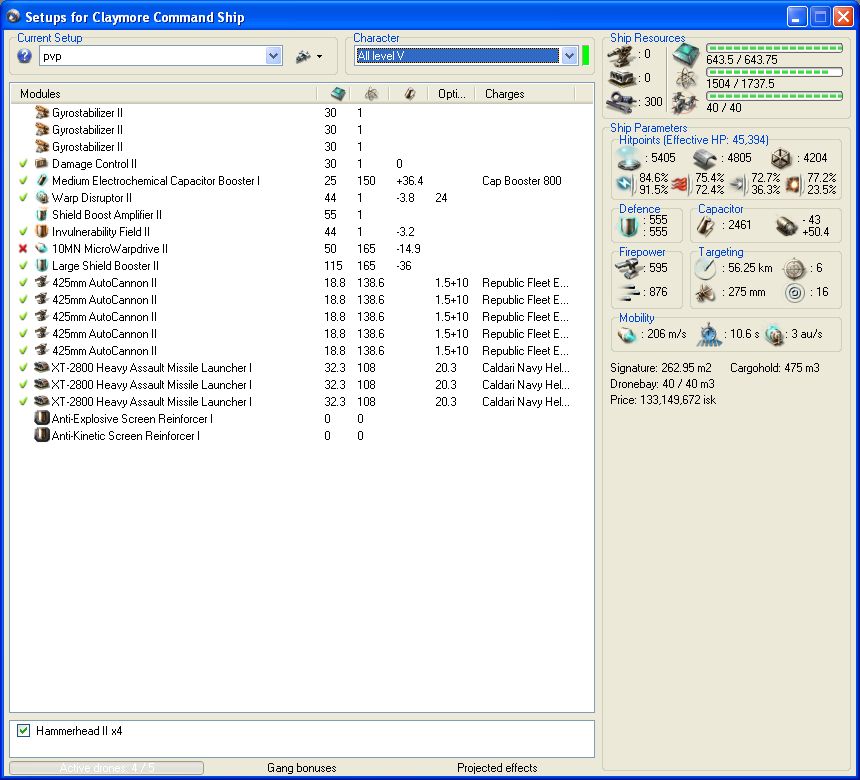The width and height of the screenshot is (860, 780).
Task: Select the 10MN MicroWarpdrive II icon
Action: tap(42, 248)
